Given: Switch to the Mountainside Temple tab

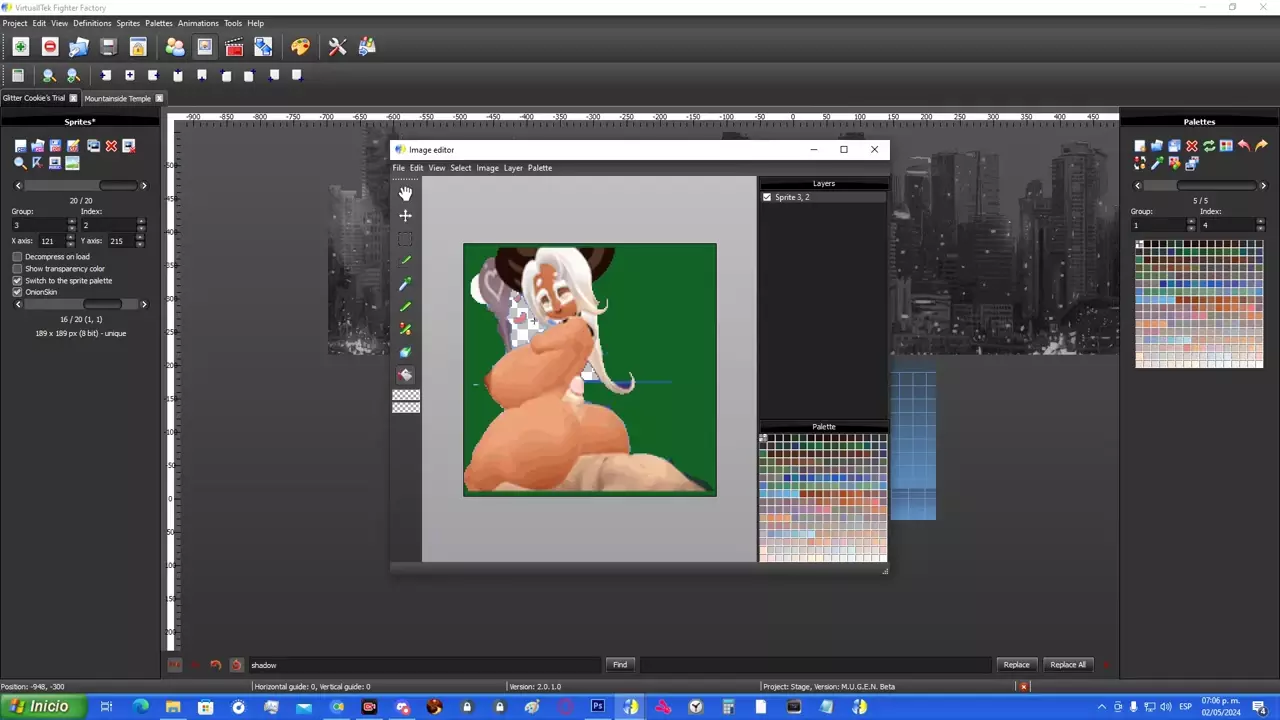Looking at the screenshot, I should click(x=117, y=98).
